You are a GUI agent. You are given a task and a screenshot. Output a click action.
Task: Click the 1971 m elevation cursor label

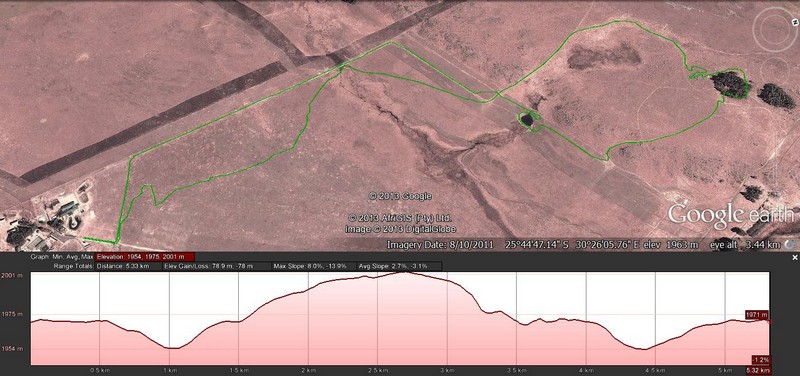757,315
